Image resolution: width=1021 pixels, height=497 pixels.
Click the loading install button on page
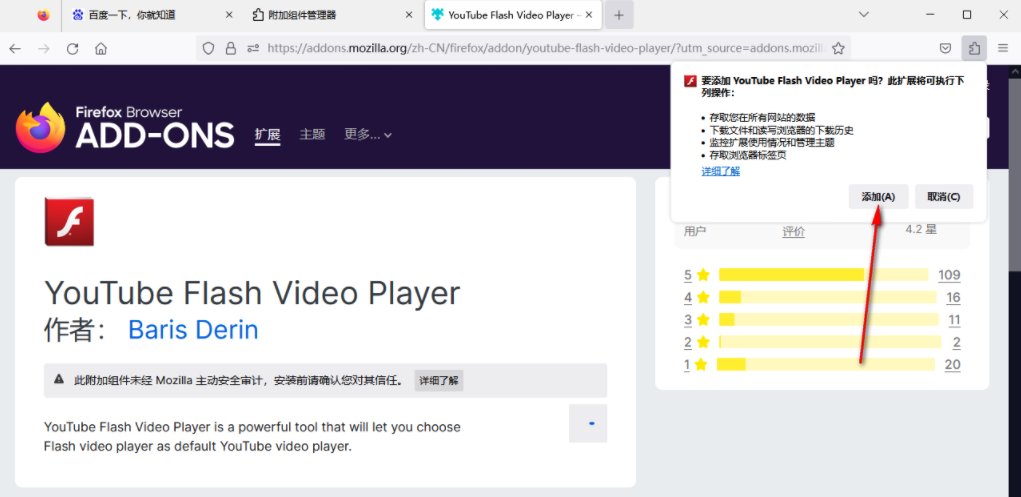point(588,423)
